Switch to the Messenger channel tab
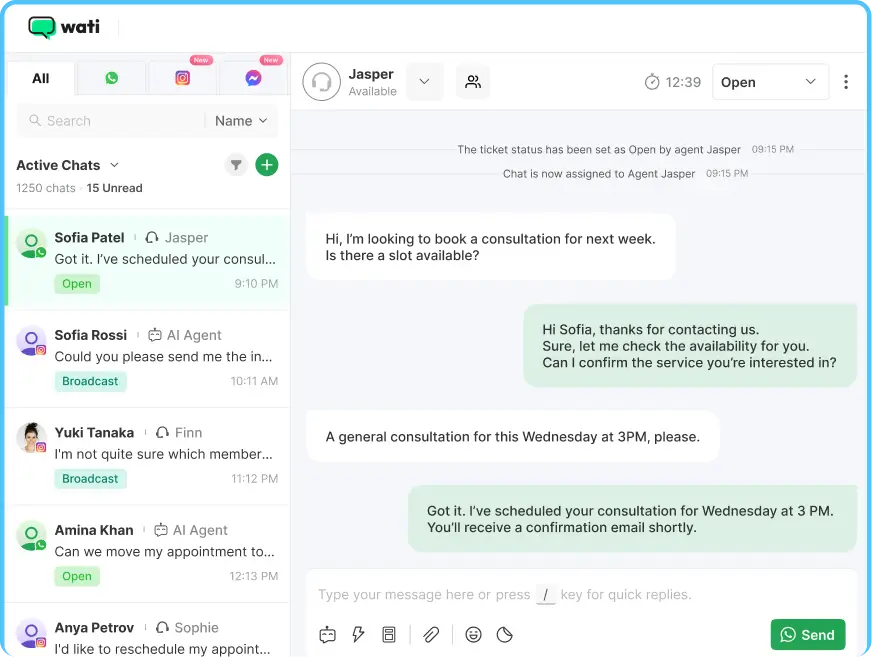 (254, 78)
